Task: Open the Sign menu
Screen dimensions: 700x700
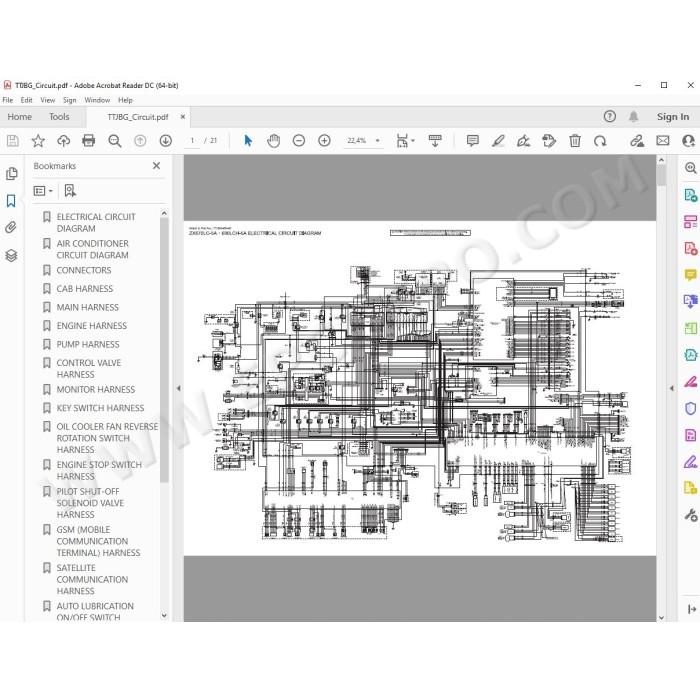Action: point(70,100)
